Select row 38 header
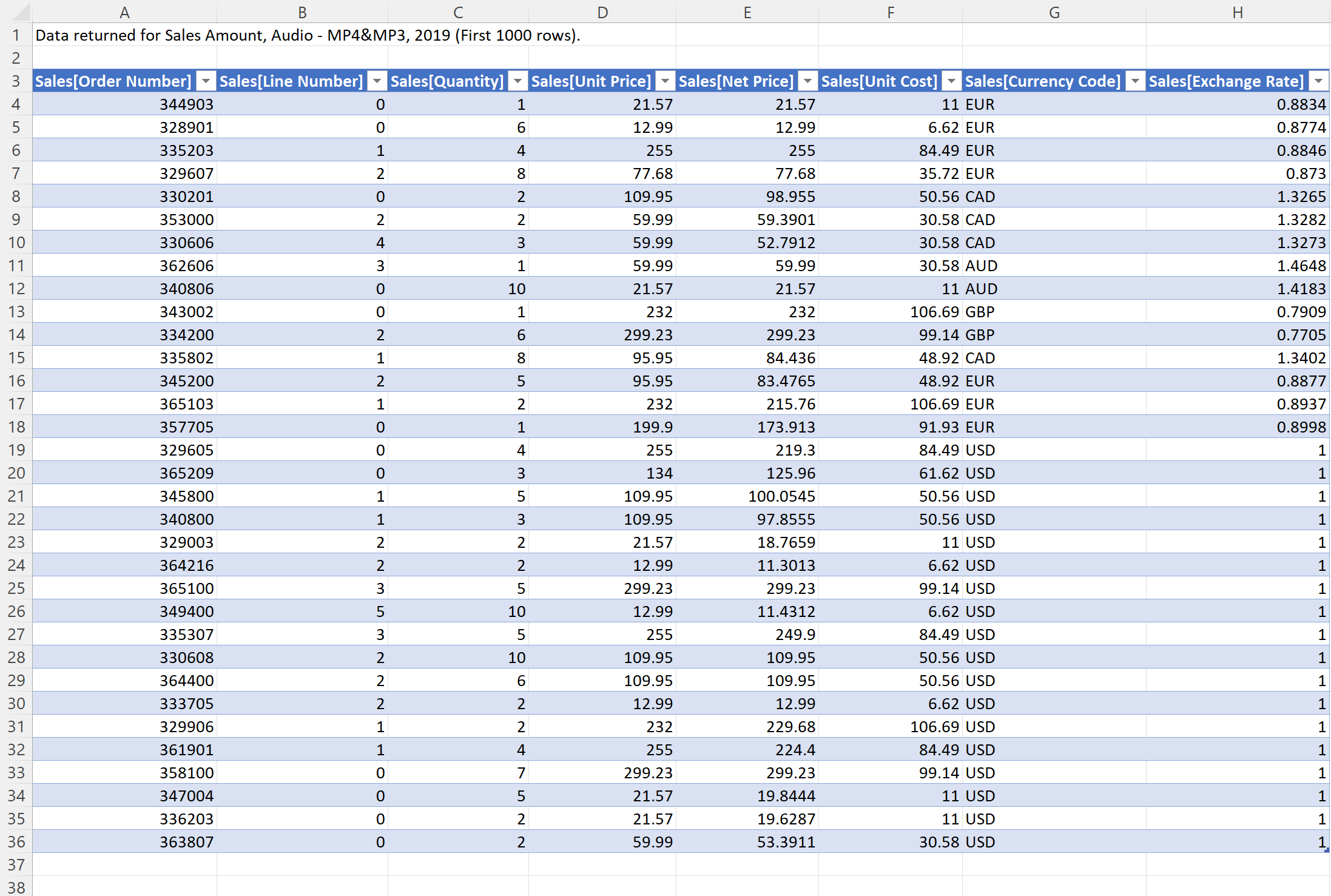1331x896 pixels. (x=16, y=886)
